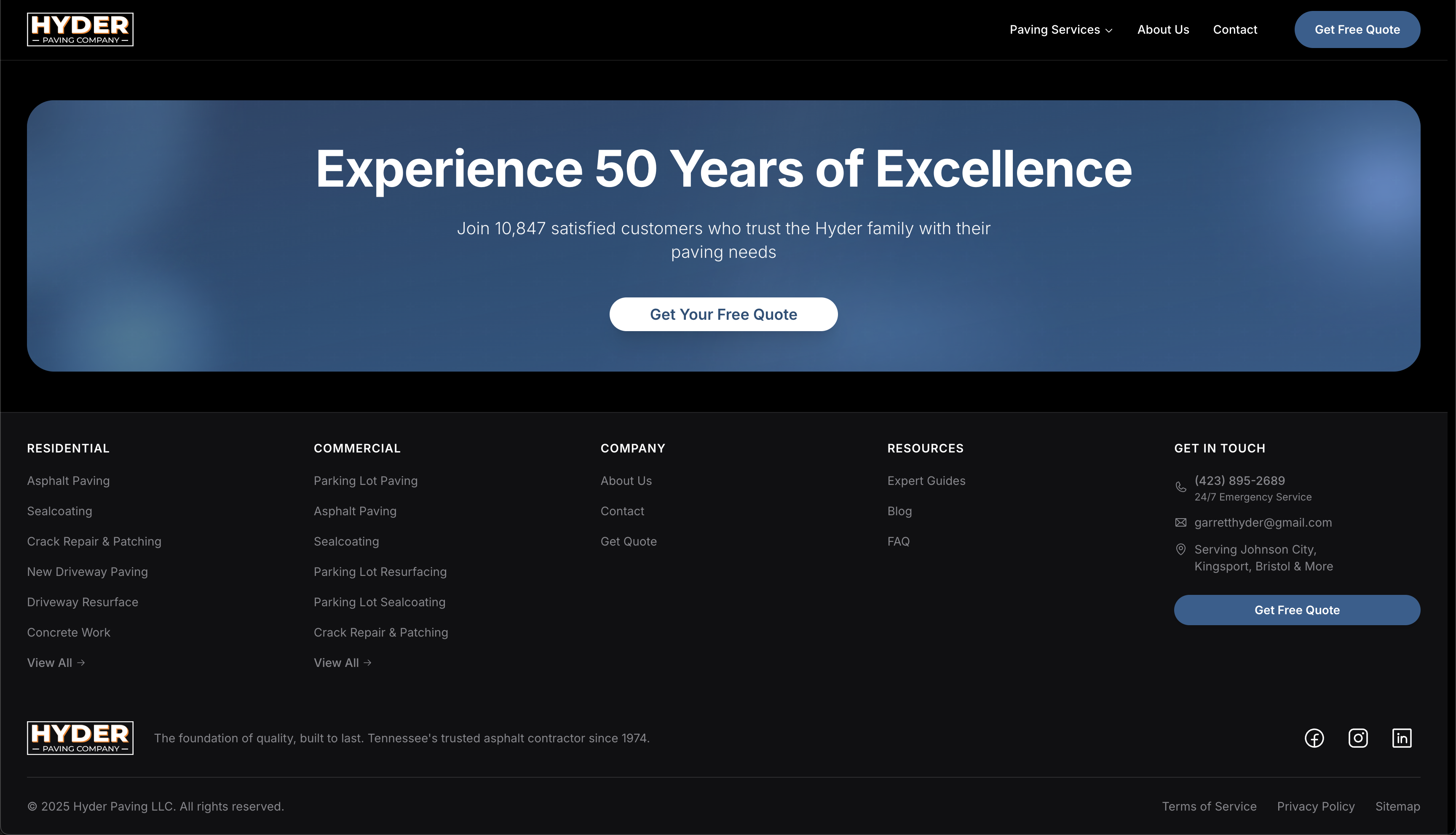
Task: Open the Facebook social icon
Action: click(x=1314, y=738)
